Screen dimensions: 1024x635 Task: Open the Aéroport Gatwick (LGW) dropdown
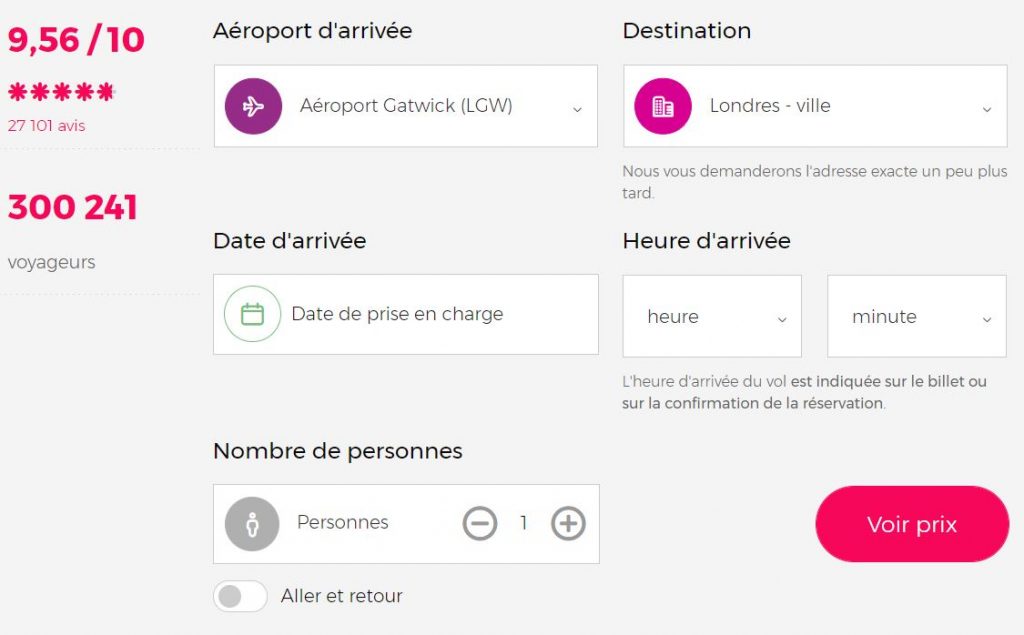[575, 105]
